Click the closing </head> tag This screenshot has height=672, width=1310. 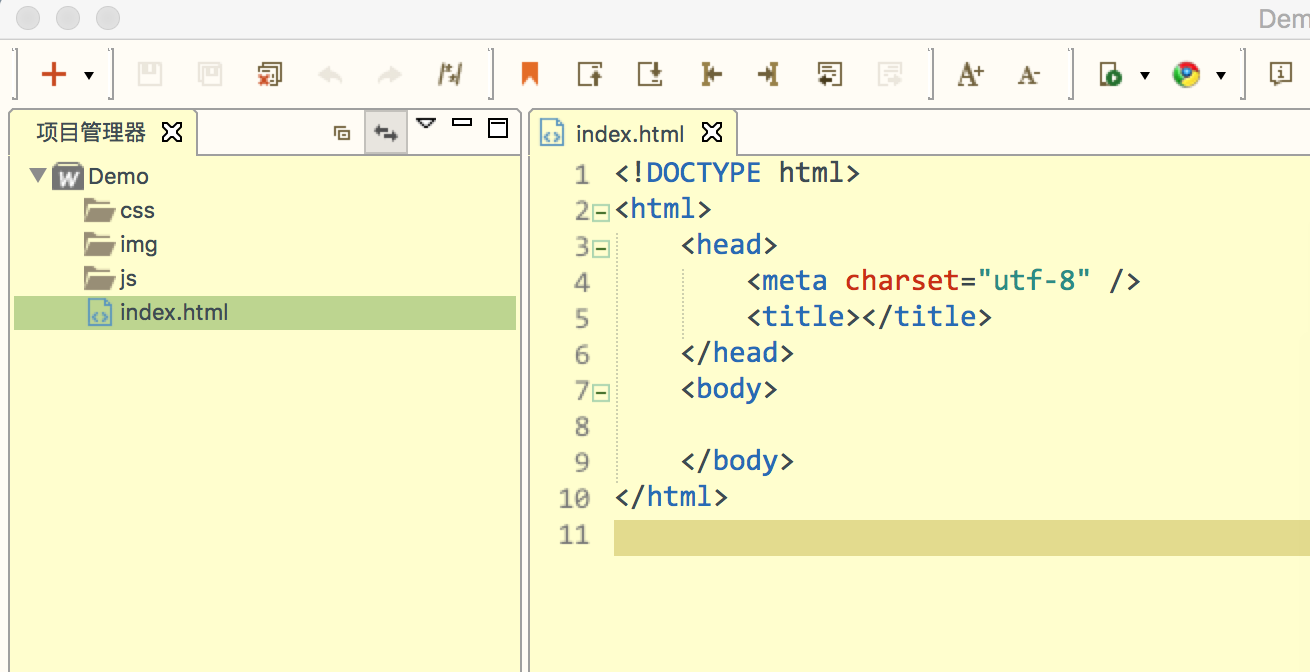pos(737,353)
